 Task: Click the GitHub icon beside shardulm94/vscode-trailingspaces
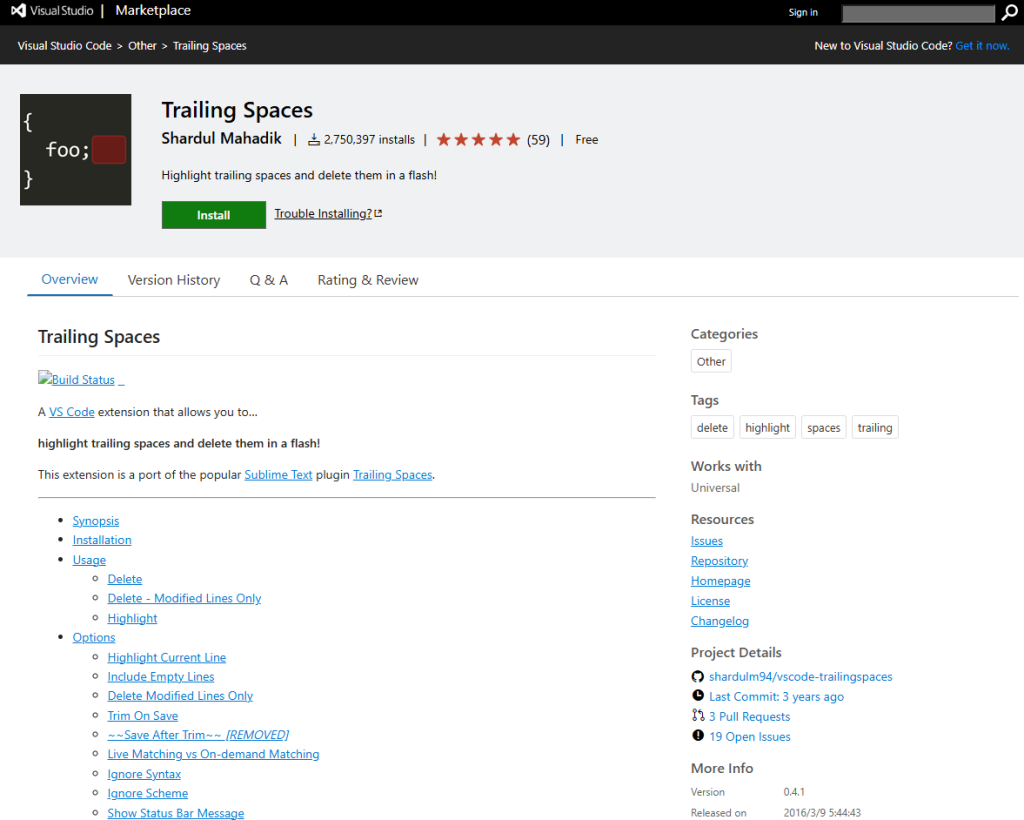(697, 676)
